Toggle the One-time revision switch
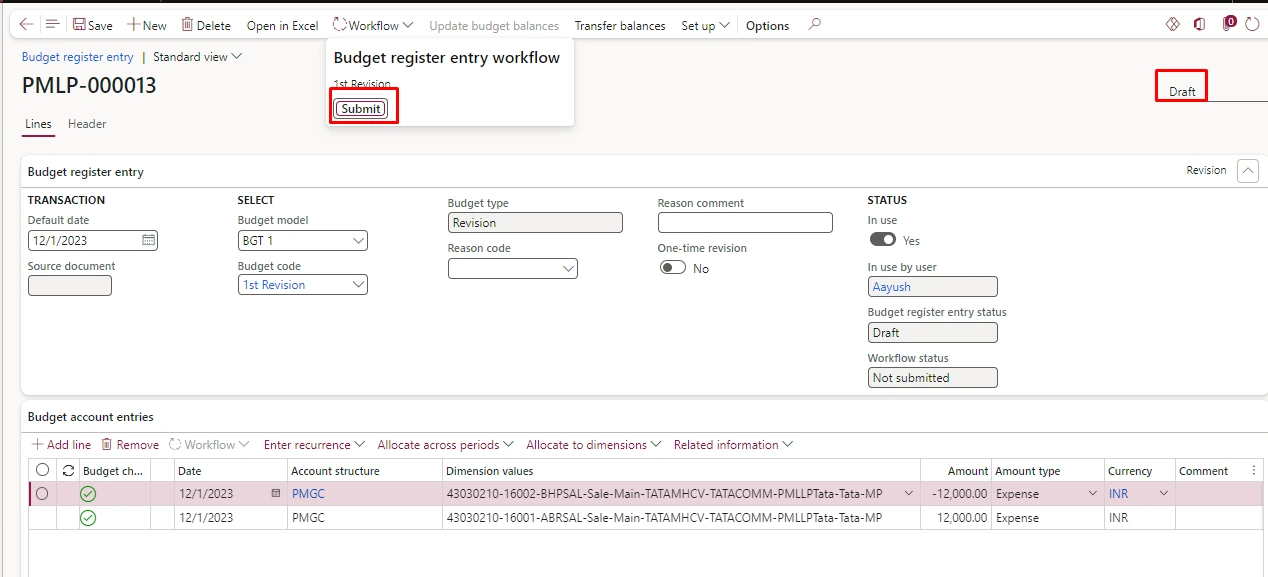 click(673, 268)
